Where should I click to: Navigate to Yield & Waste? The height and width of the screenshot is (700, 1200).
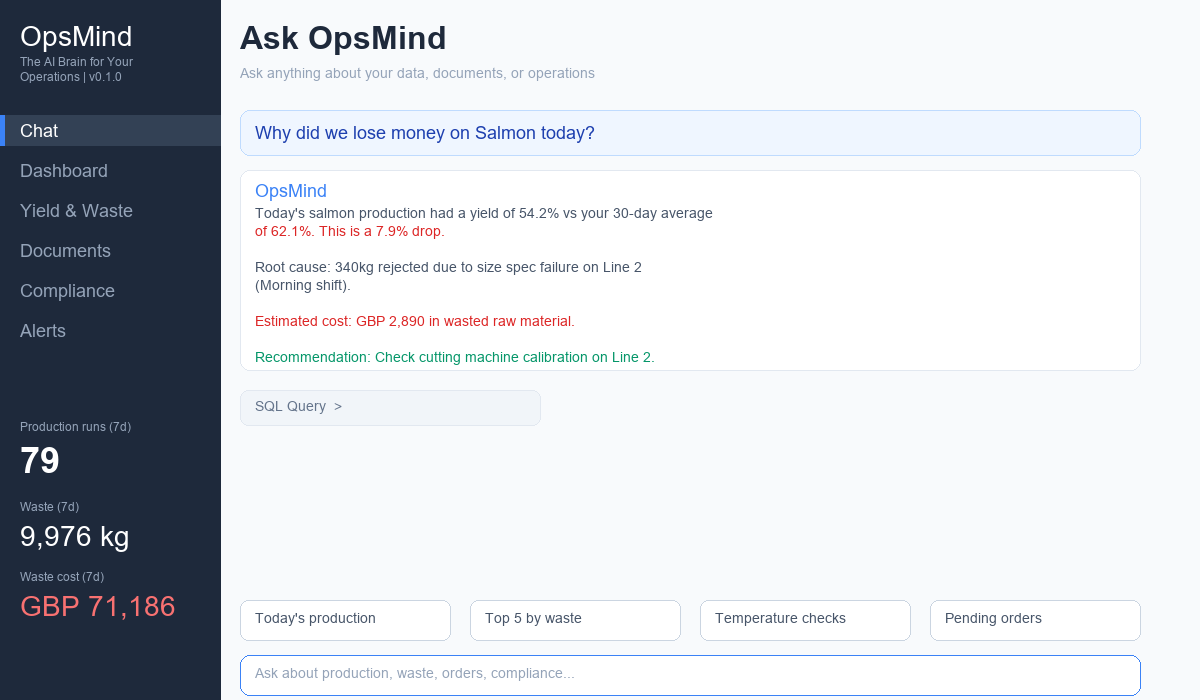pyautogui.click(x=76, y=211)
